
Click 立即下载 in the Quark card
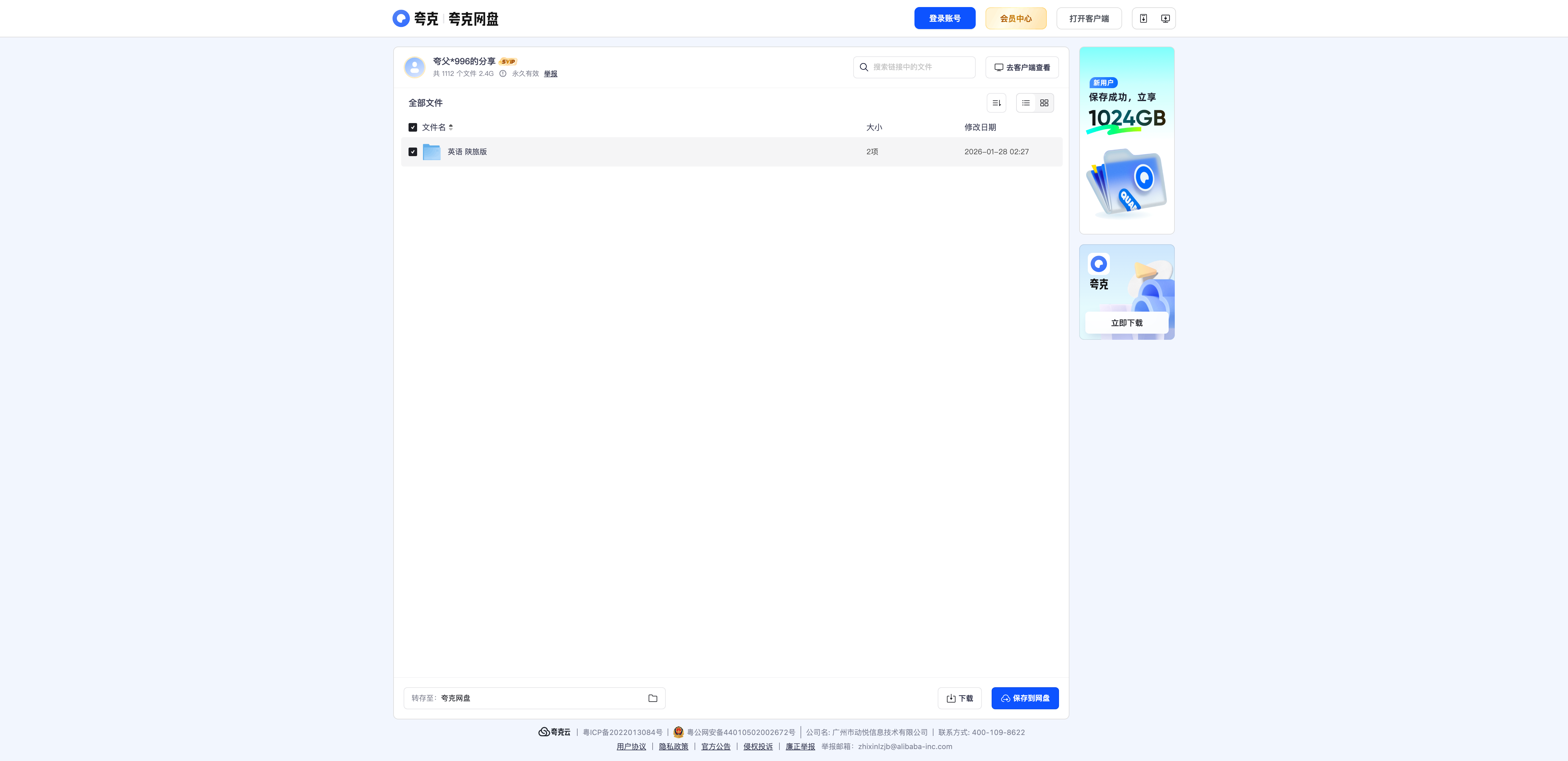pyautogui.click(x=1127, y=323)
